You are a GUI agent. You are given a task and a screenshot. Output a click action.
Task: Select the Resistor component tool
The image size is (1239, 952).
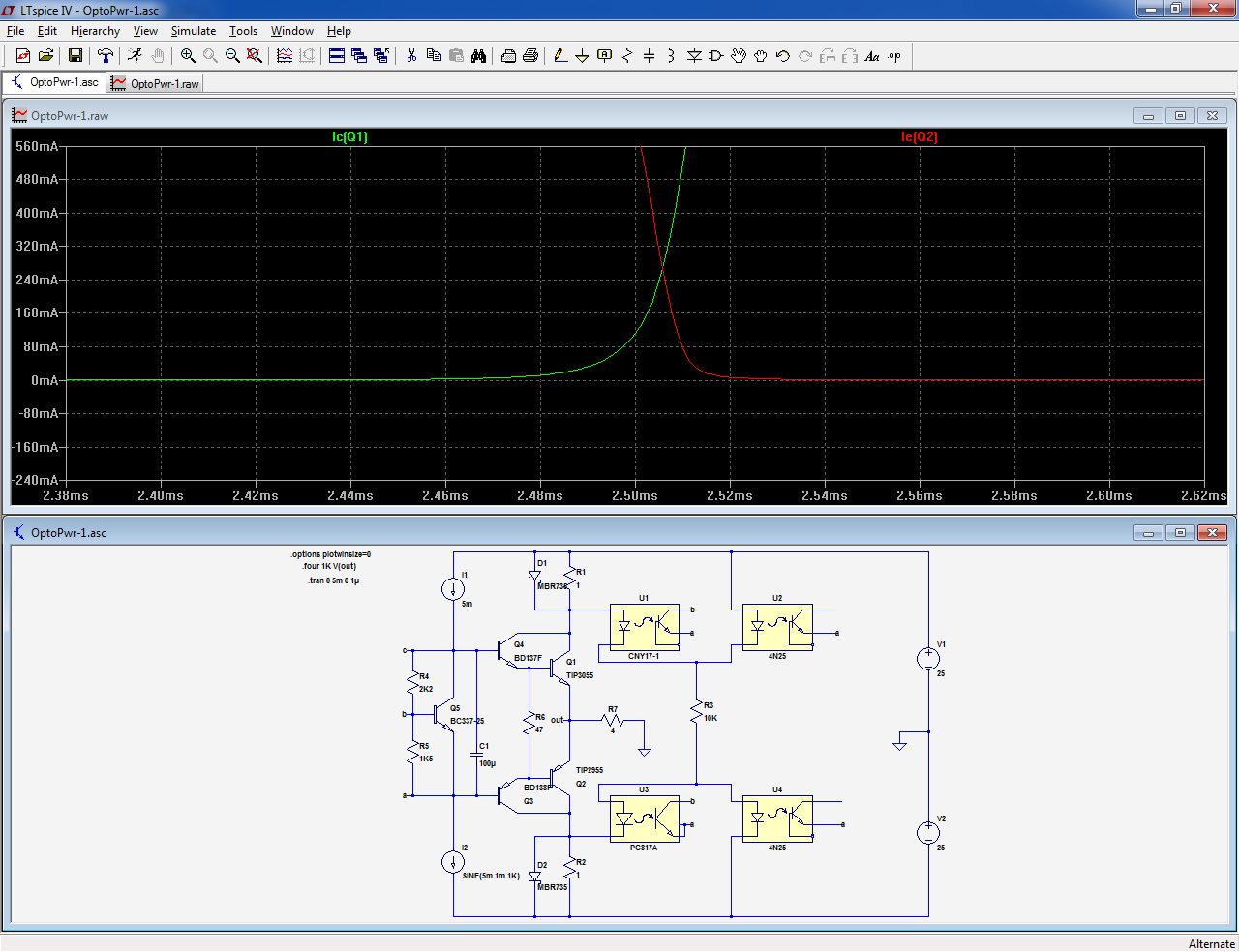coord(627,56)
